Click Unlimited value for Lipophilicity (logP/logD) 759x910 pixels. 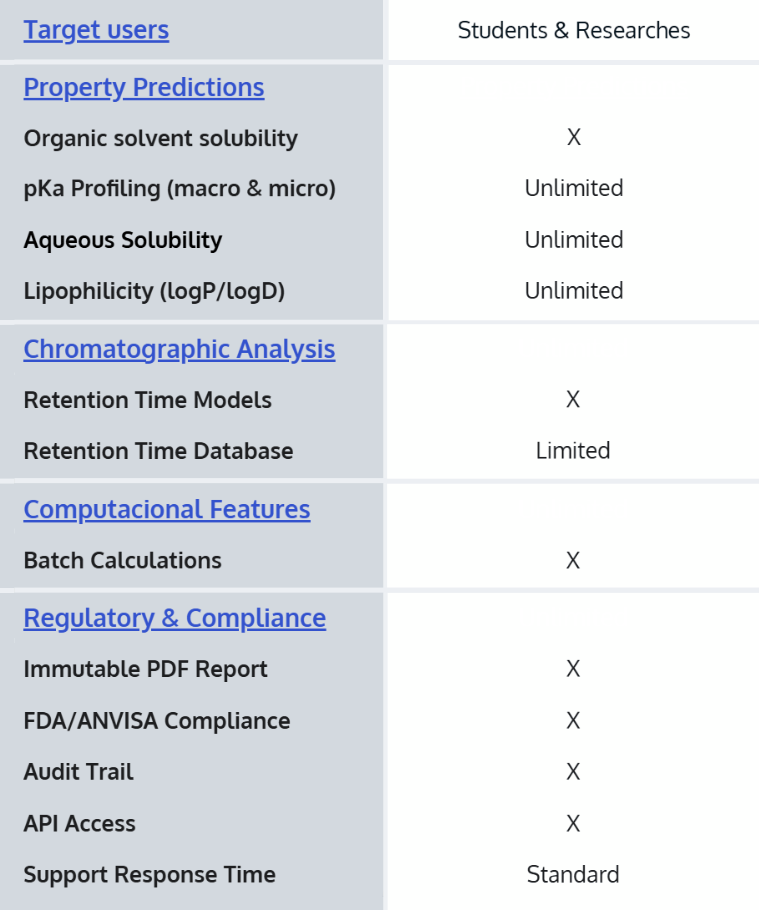(x=574, y=291)
